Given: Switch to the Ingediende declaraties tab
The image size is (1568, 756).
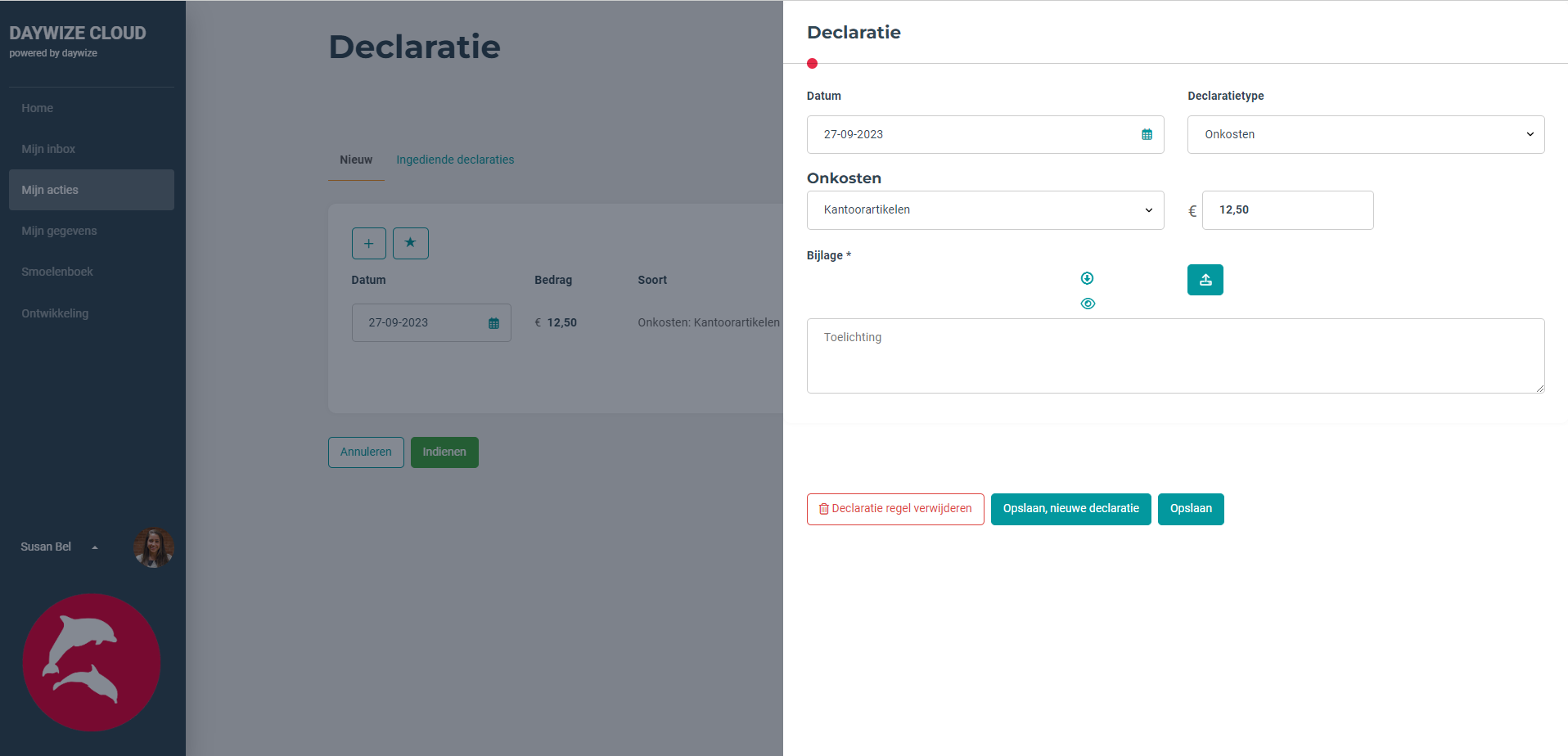Looking at the screenshot, I should (x=455, y=160).
